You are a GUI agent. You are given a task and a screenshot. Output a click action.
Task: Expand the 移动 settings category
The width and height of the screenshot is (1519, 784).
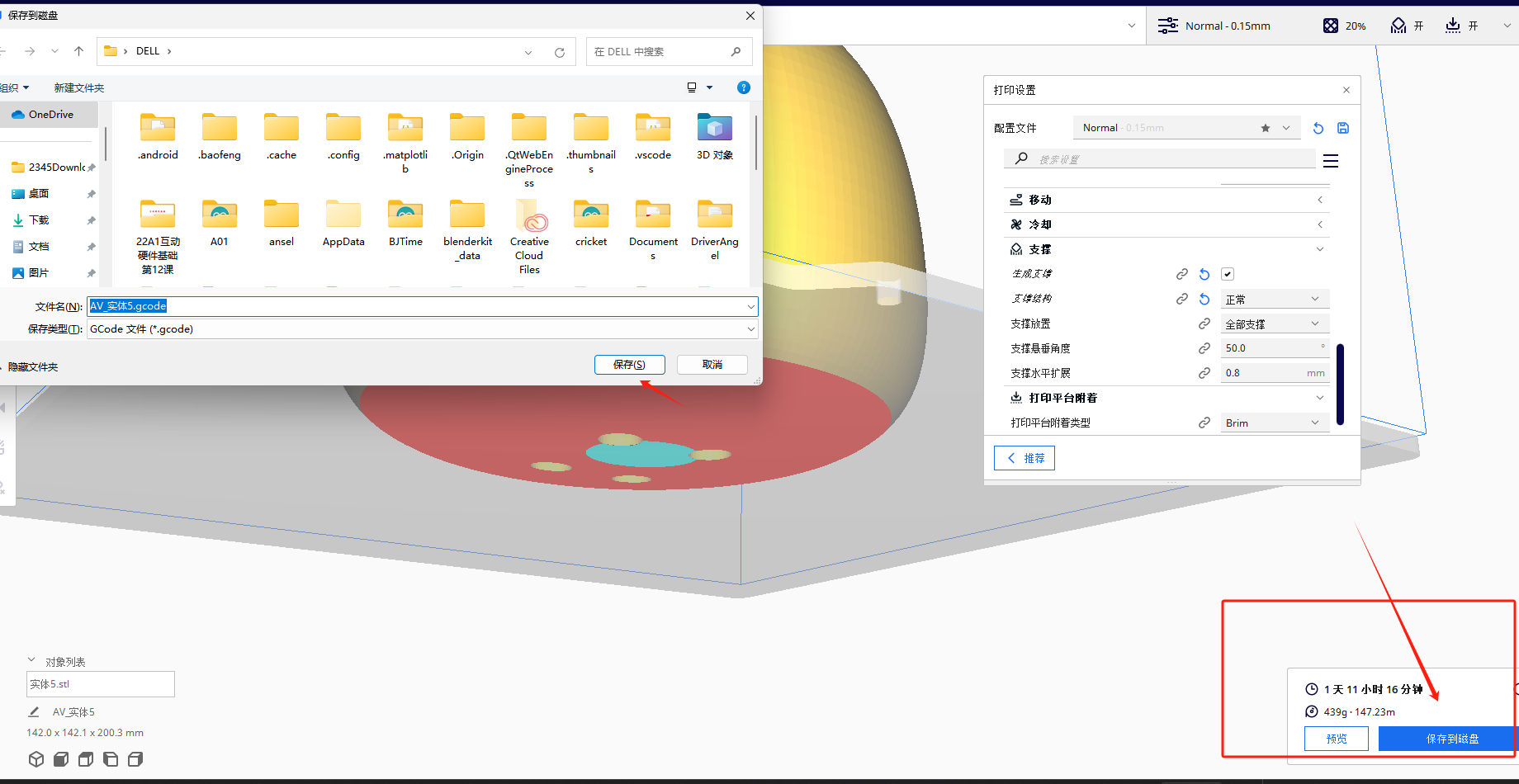point(1166,200)
